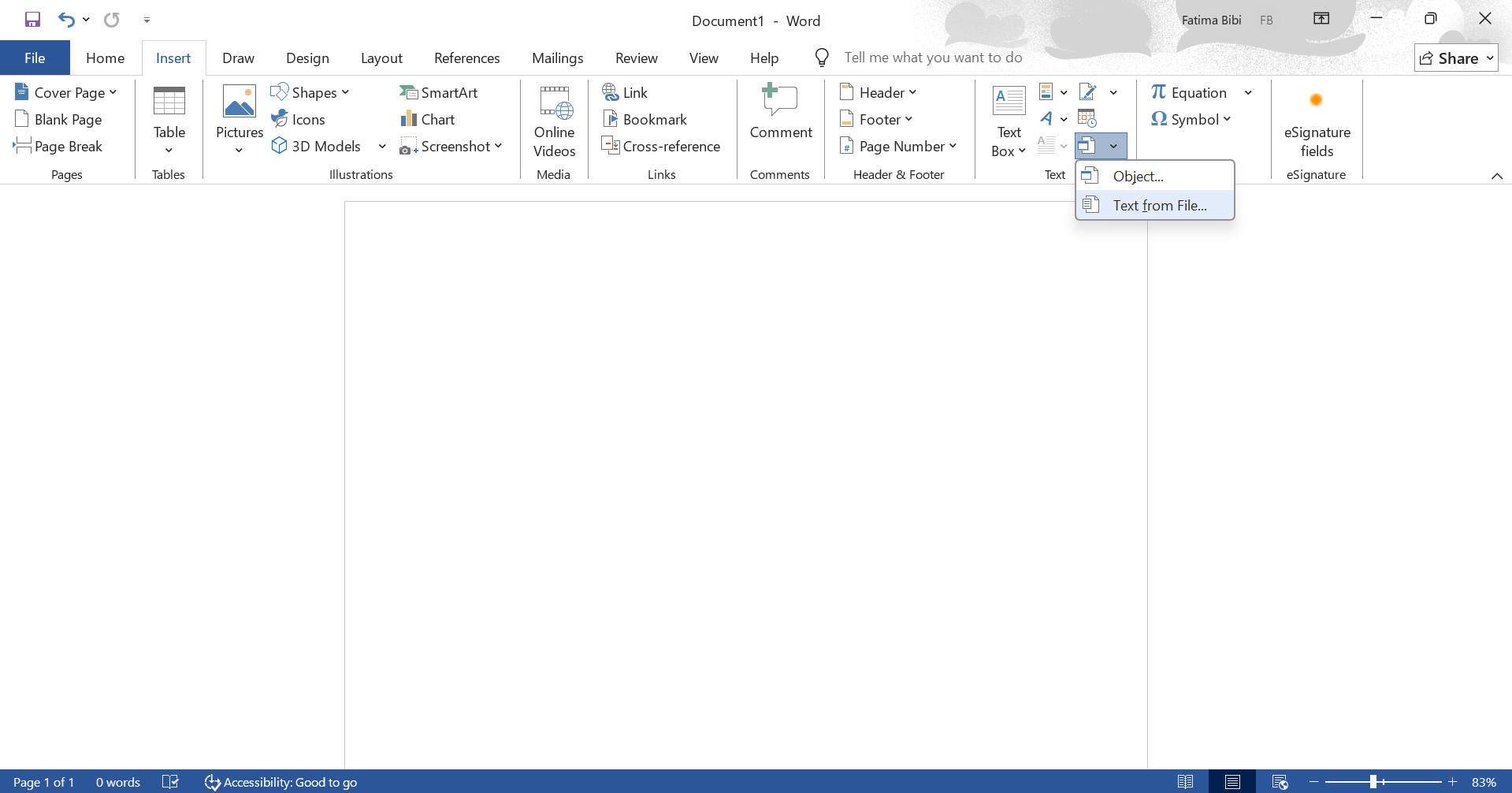Insert a Cross-reference
Viewport: 1512px width, 793px height.
[661, 146]
